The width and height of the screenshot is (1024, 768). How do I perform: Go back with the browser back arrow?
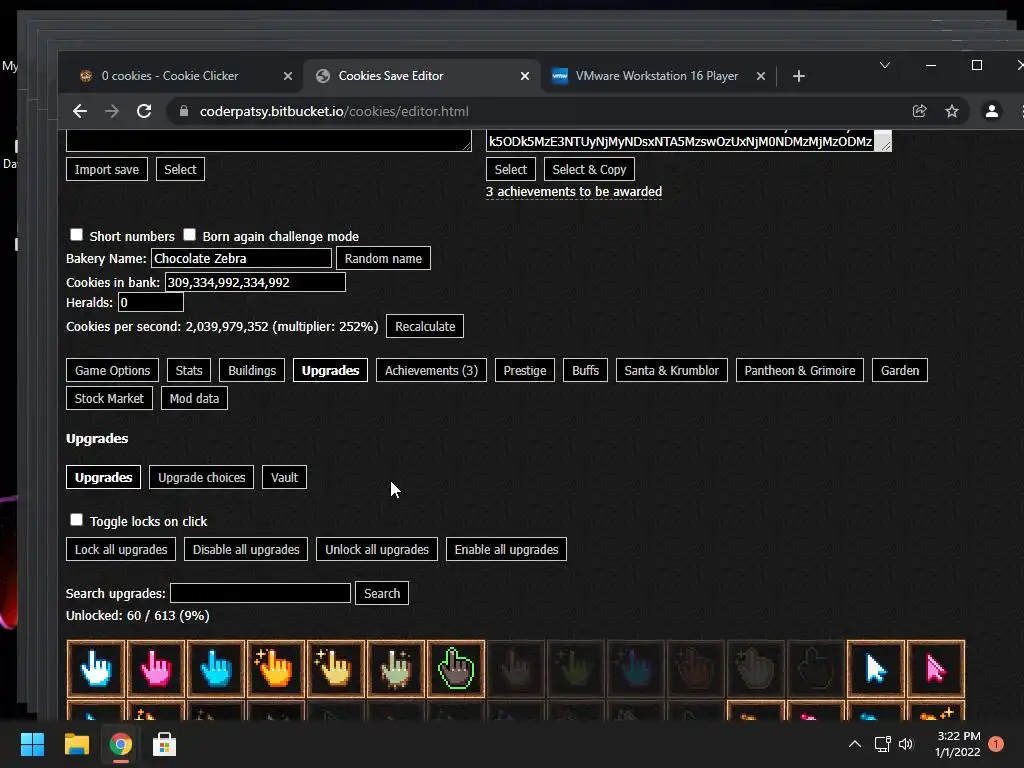pyautogui.click(x=80, y=111)
